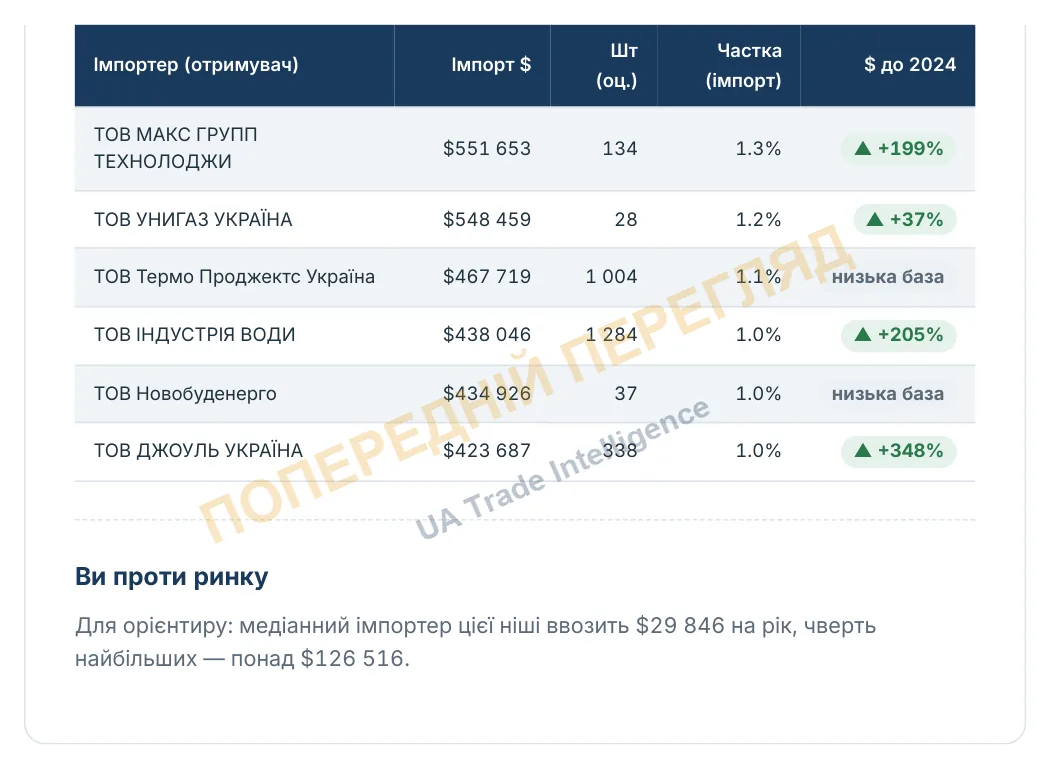Select the 'Імпортер (отримувач)' column header
The image size is (1050, 768).
pos(196,65)
